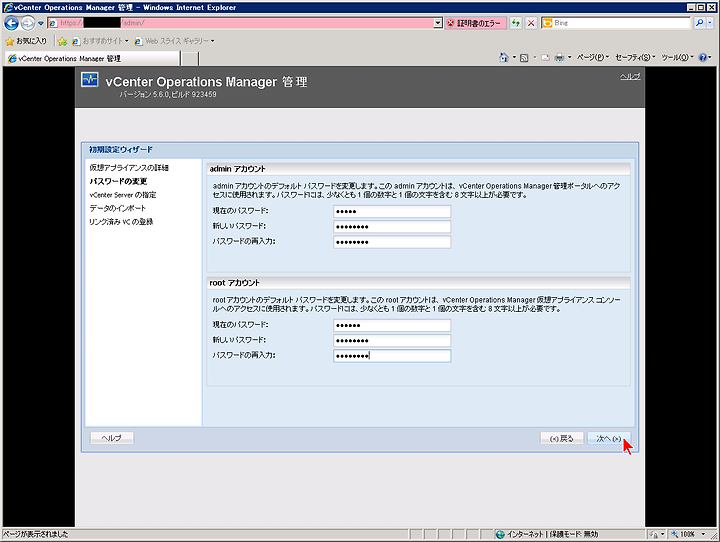Select the vCenter Operations Manager 管理 tab
720x542 pixels.
click(x=92, y=58)
